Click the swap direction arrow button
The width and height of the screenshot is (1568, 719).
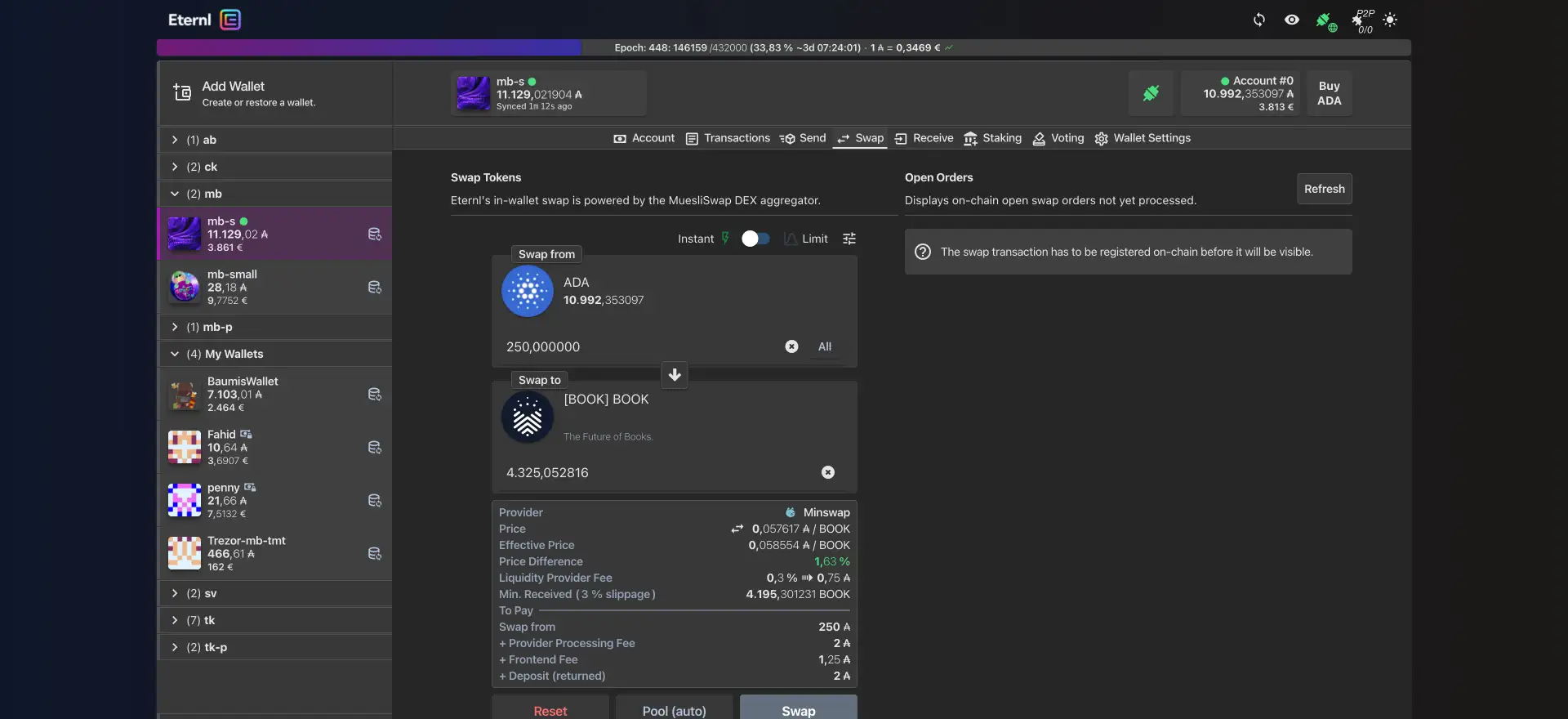[x=675, y=375]
